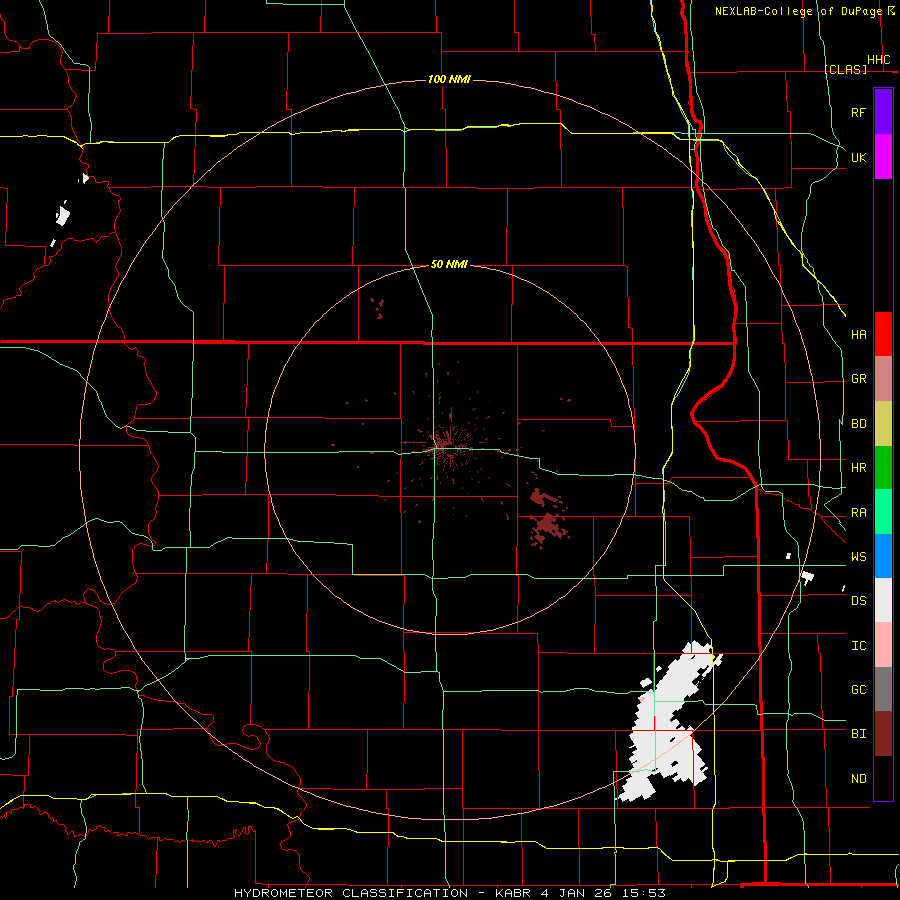The width and height of the screenshot is (900, 900).
Task: Click the 'DS' legend label
Action: (x=858, y=601)
